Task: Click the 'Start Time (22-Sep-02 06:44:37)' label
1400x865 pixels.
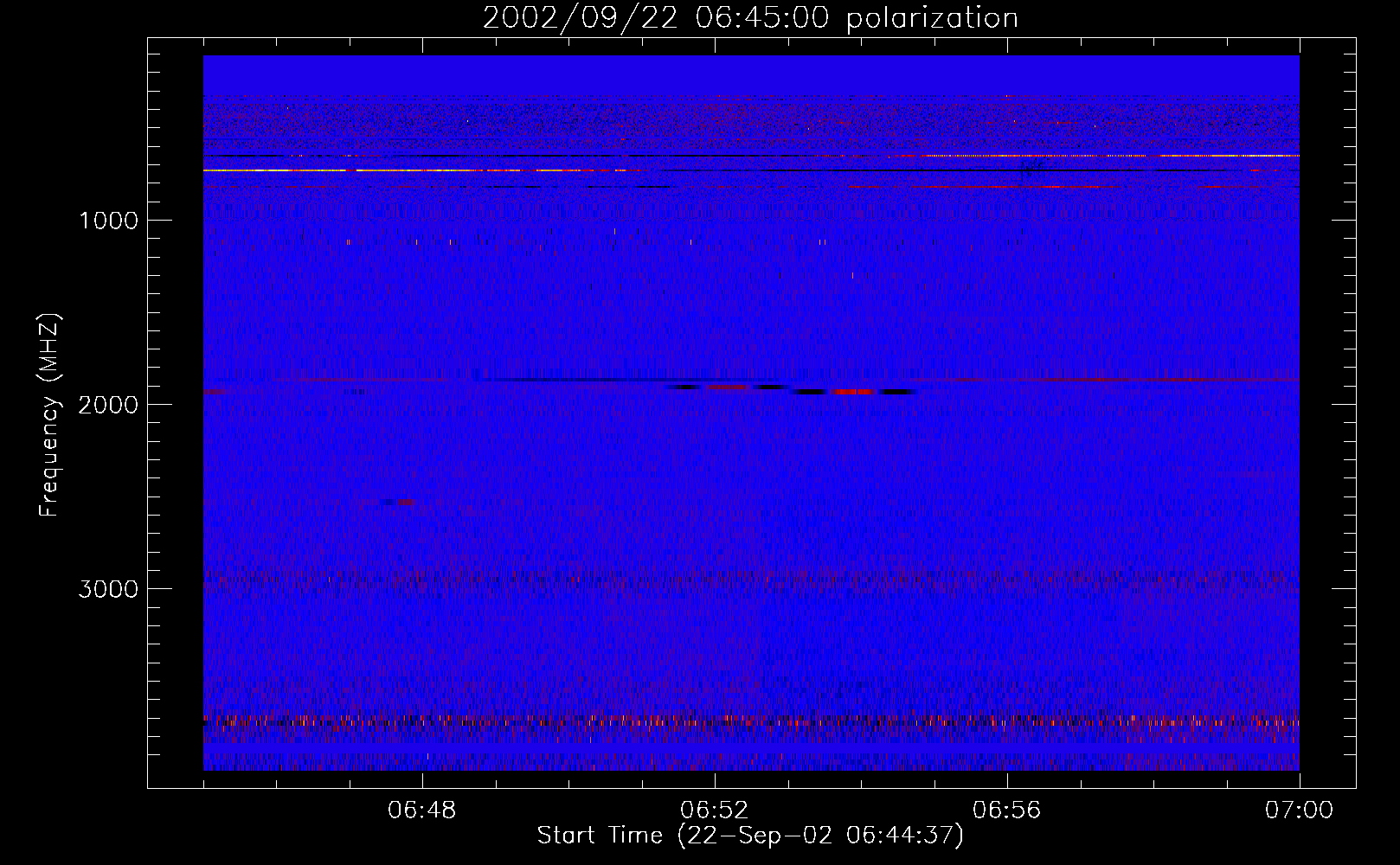Action: (750, 836)
